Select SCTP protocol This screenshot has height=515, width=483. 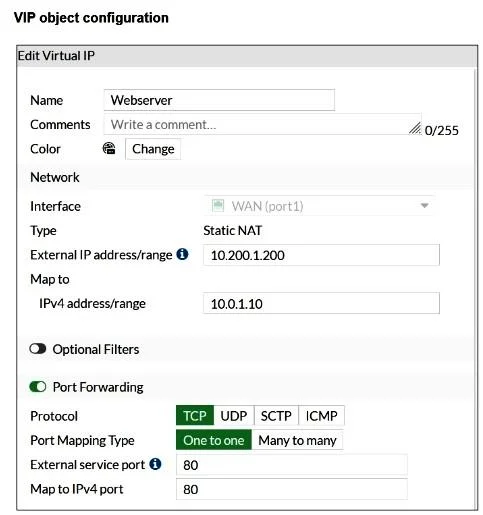[276, 416]
